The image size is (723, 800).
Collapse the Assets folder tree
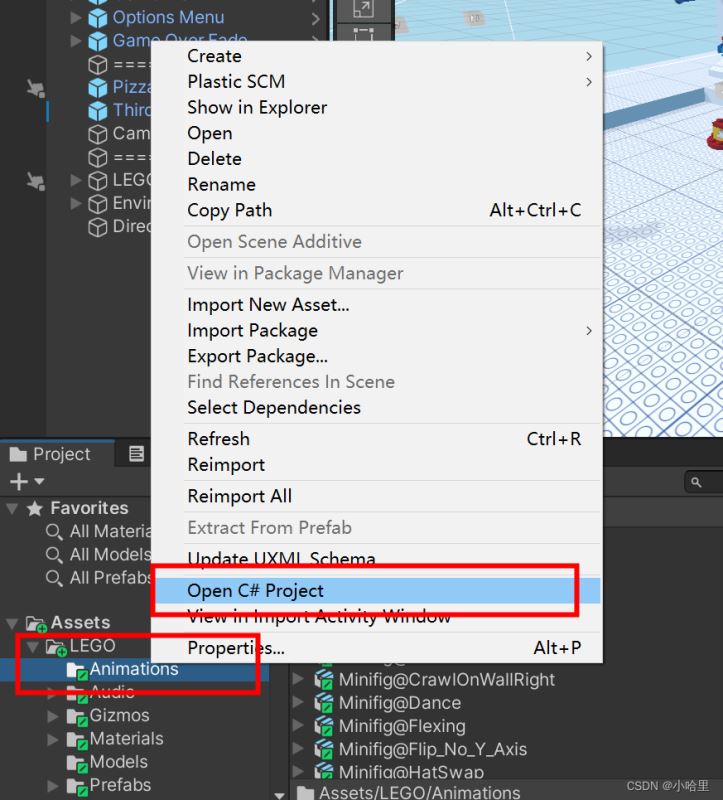tap(11, 622)
